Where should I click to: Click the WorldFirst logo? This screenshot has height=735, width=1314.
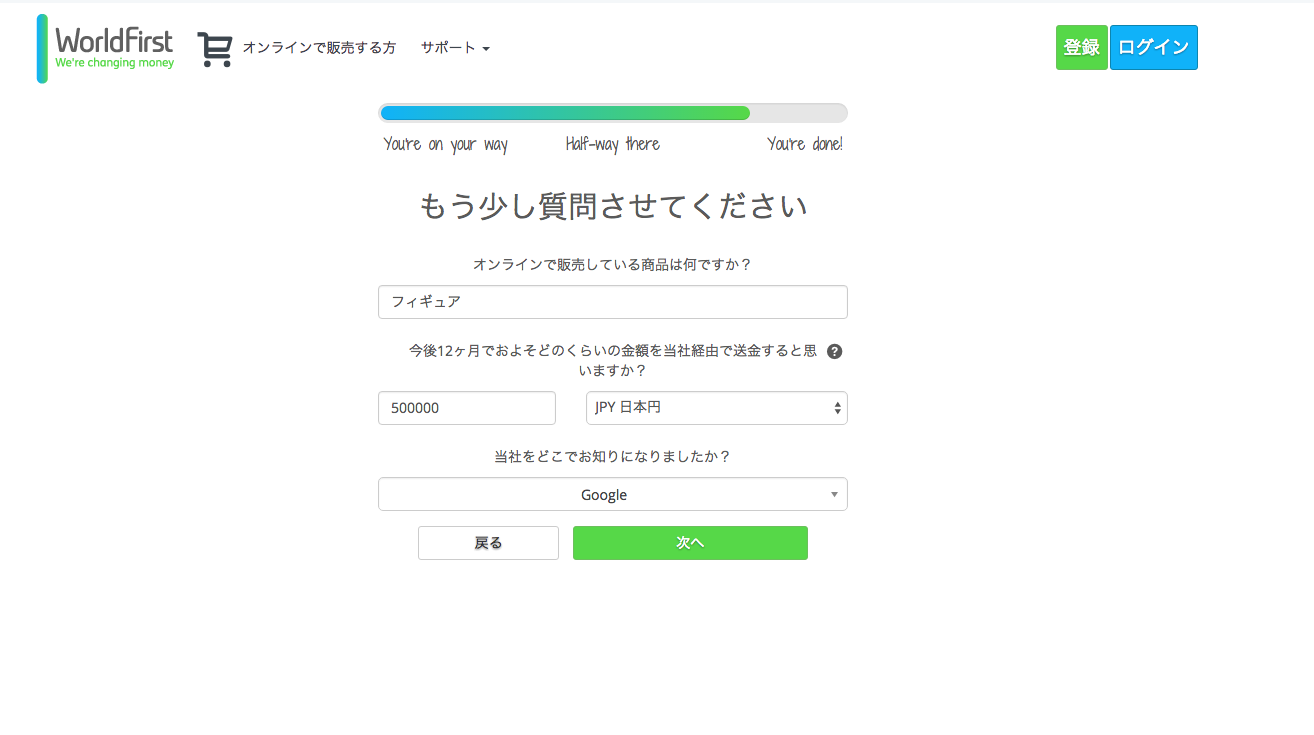106,48
